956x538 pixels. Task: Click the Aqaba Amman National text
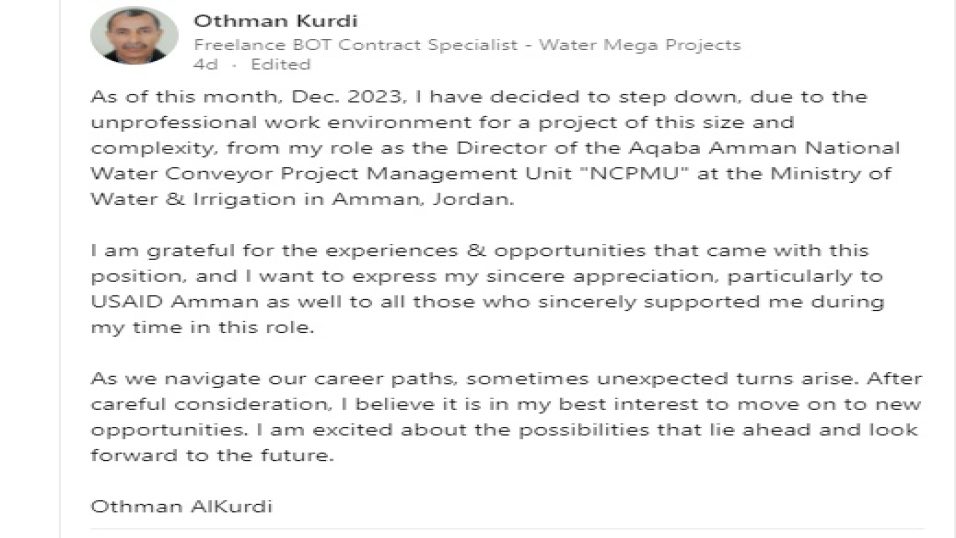click(764, 148)
